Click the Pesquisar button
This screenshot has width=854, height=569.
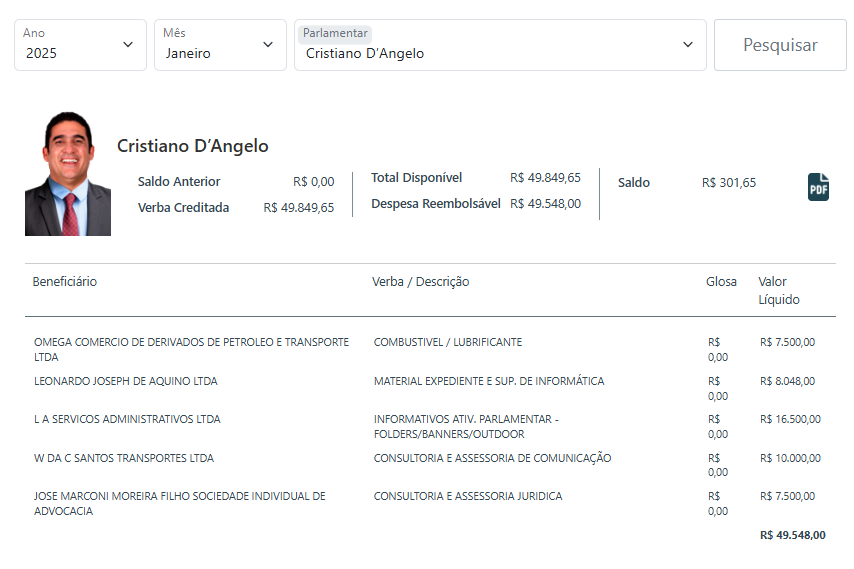(780, 45)
